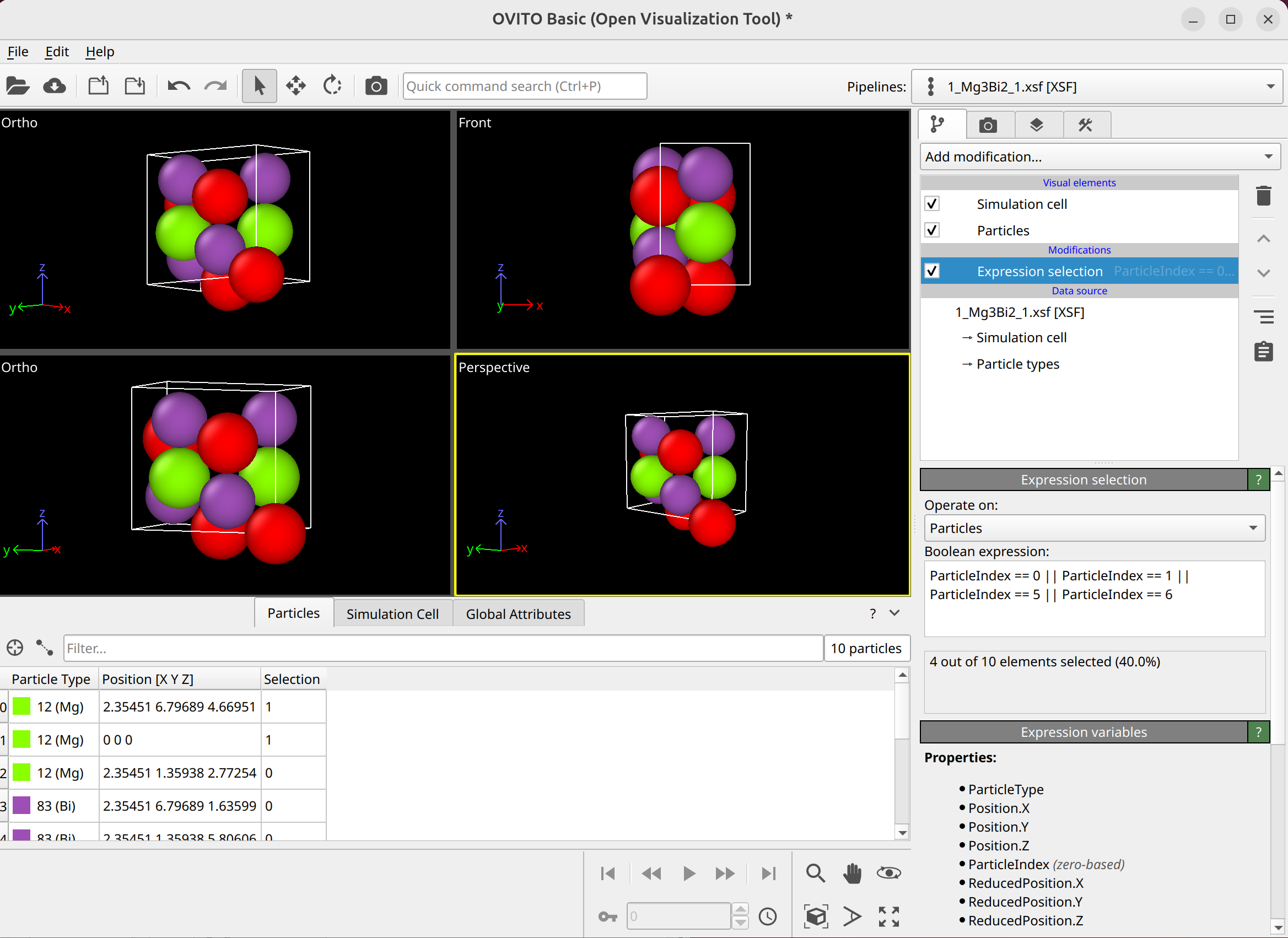Open the Edit menu
The image size is (1288, 938).
click(57, 52)
